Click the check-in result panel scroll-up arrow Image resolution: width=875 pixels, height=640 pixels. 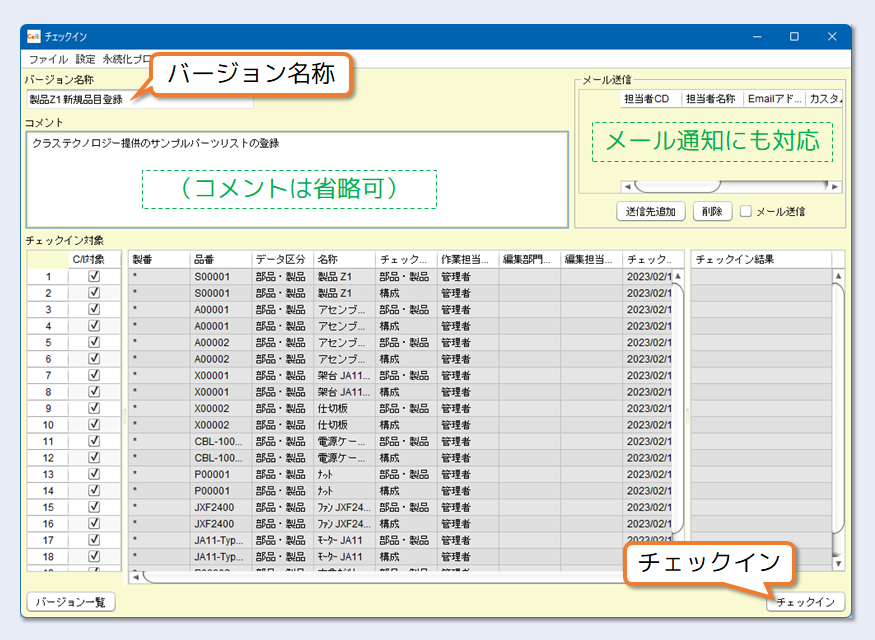click(x=838, y=276)
